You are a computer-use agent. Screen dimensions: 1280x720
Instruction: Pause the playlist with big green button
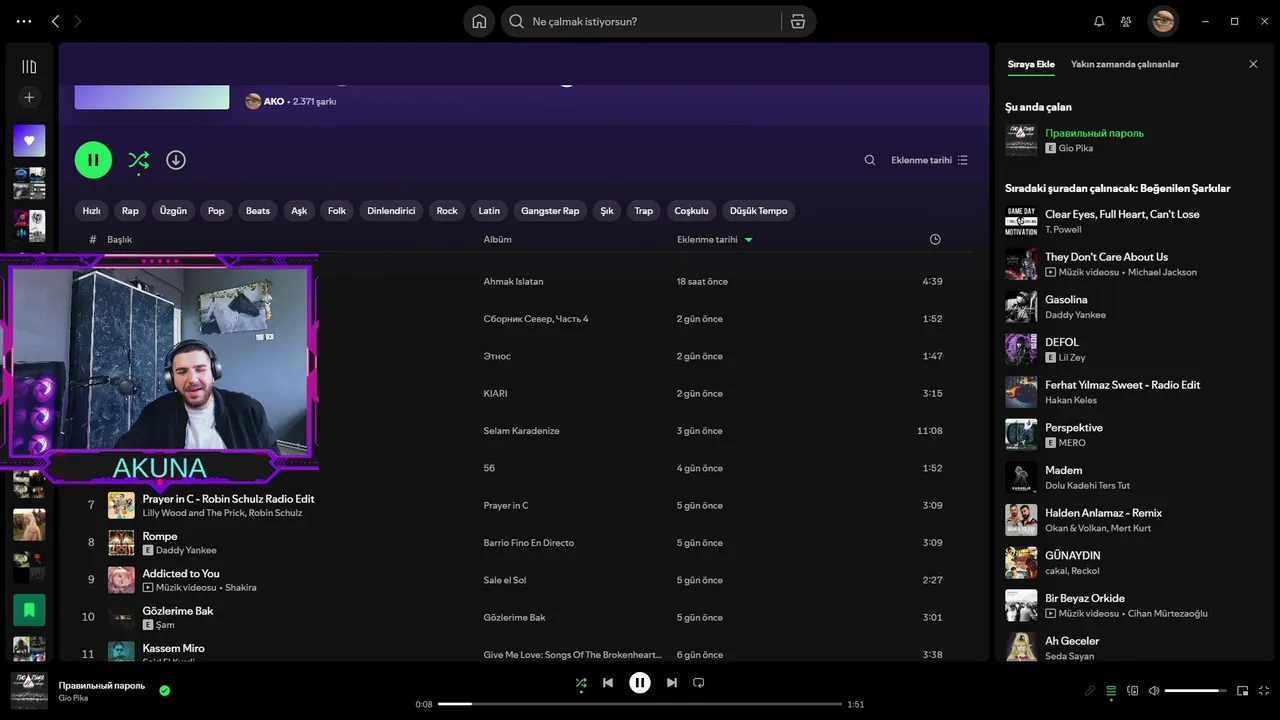coord(93,160)
